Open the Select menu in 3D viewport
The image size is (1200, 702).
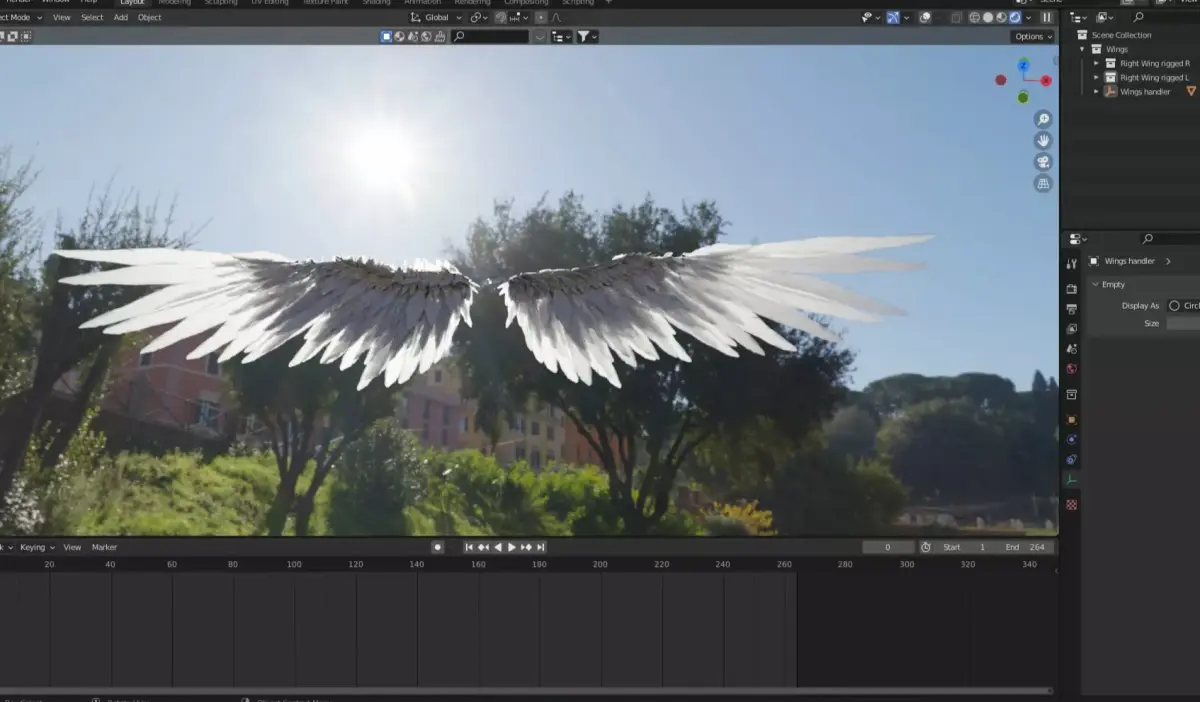tap(92, 17)
